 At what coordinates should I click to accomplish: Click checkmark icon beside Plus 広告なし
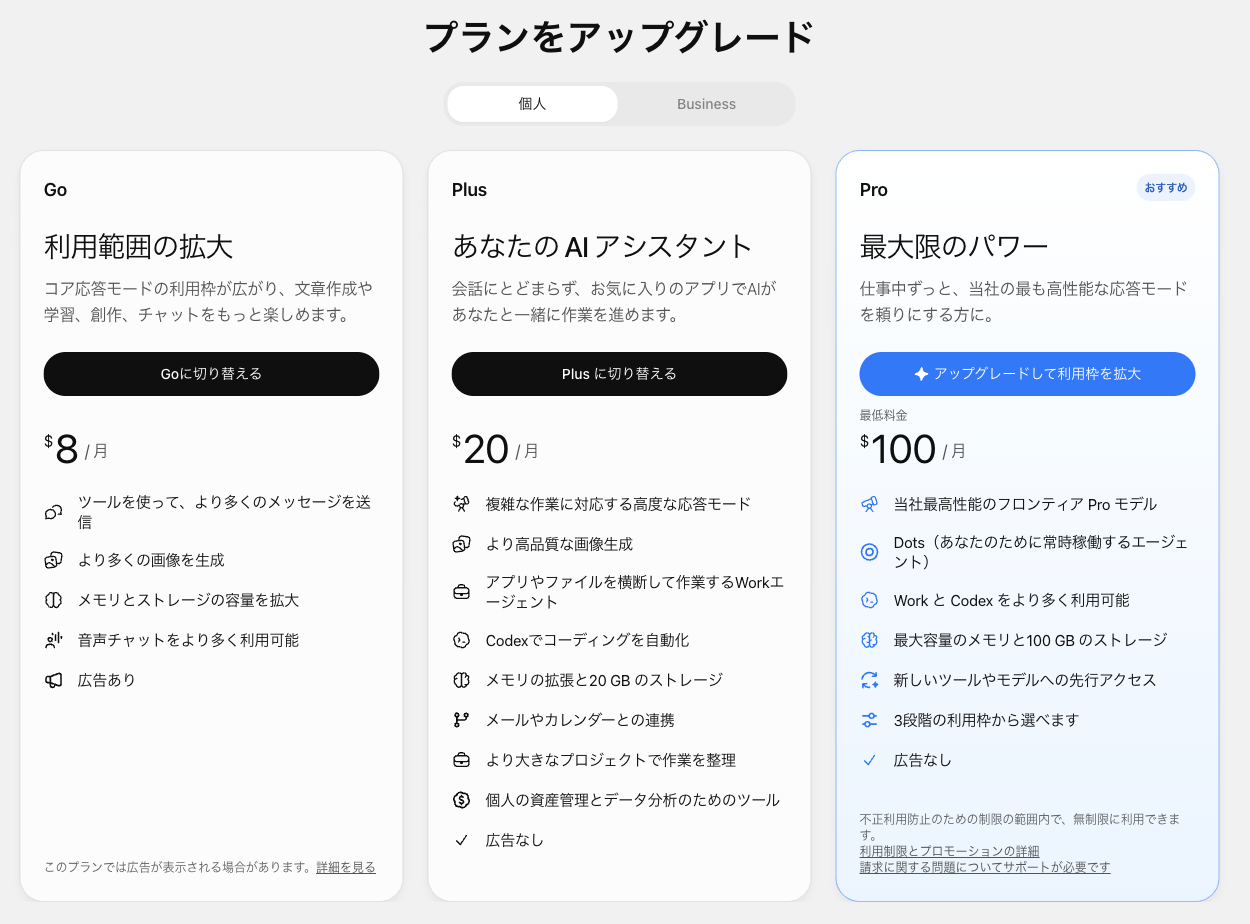pos(461,840)
